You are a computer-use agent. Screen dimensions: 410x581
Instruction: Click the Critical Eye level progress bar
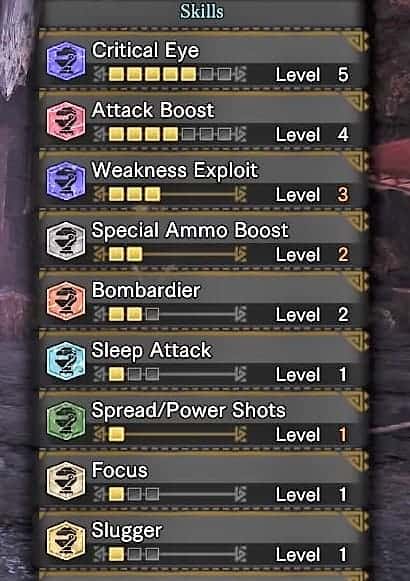[170, 74]
